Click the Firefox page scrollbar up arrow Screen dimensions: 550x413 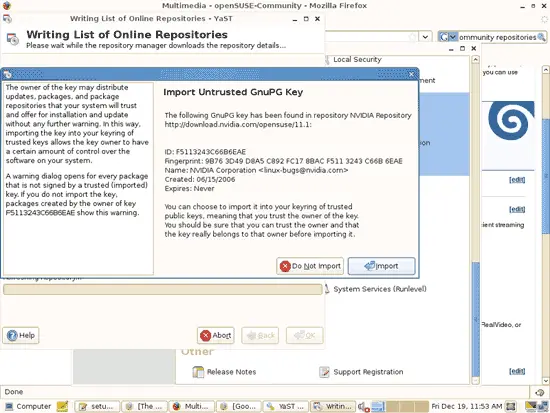tap(546, 69)
